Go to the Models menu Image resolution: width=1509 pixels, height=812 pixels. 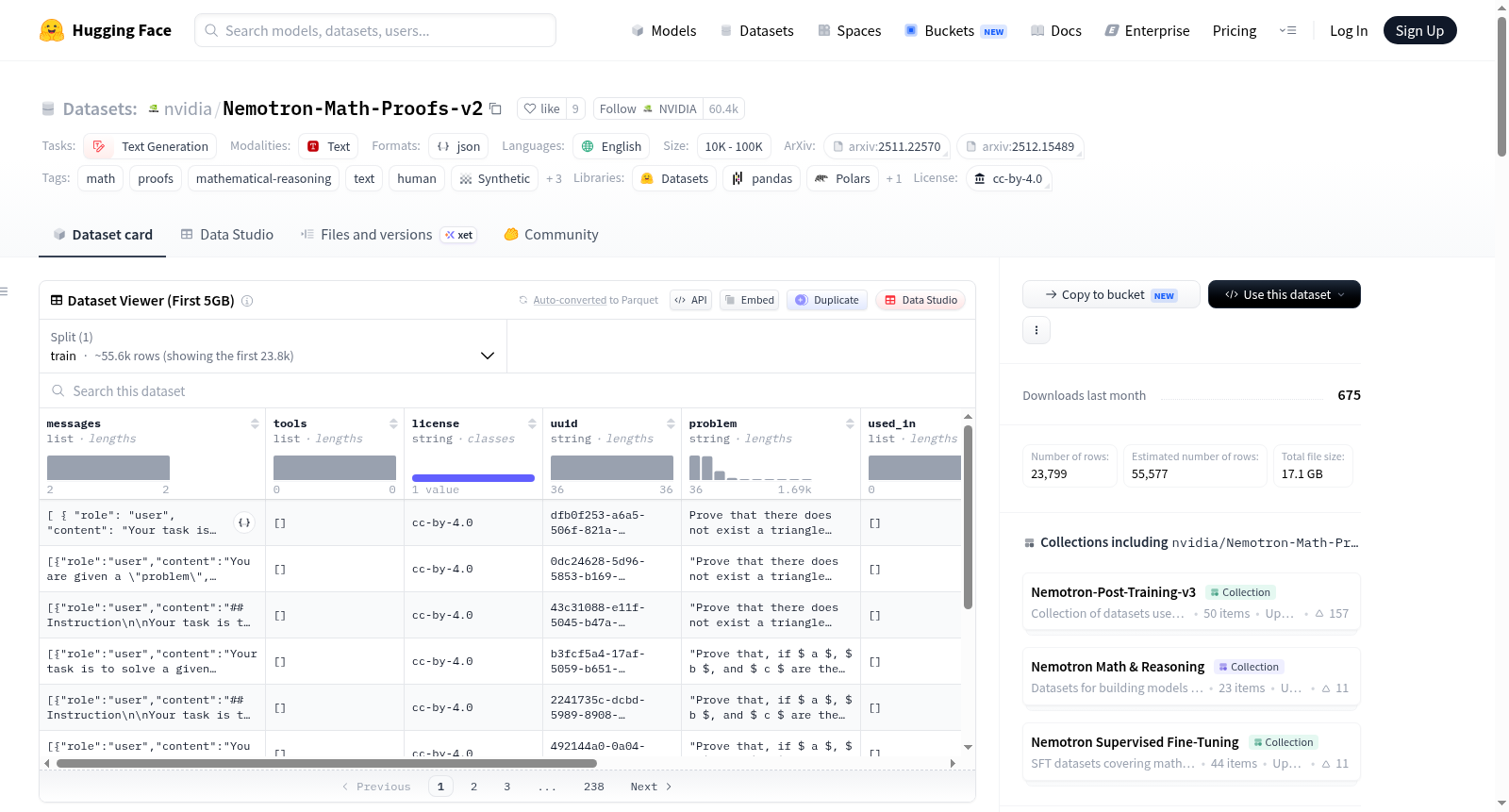tap(664, 31)
